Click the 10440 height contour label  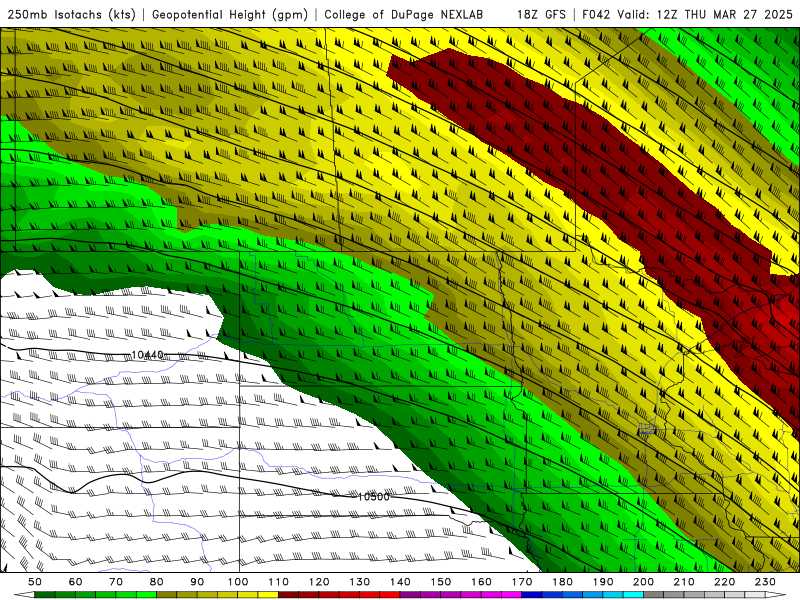click(x=147, y=355)
